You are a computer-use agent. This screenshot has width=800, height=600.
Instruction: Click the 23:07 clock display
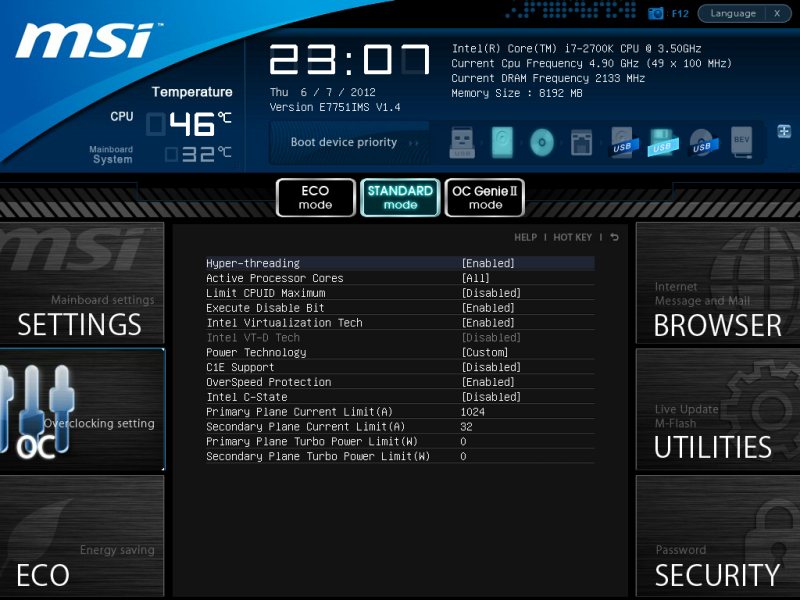349,60
